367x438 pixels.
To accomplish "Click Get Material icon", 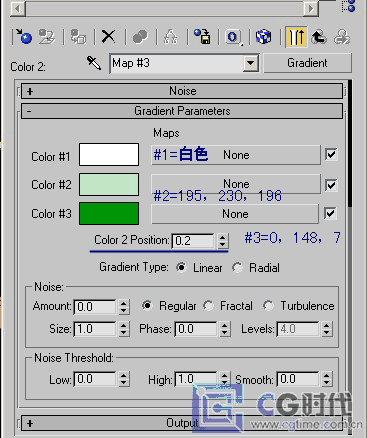I will pos(23,36).
